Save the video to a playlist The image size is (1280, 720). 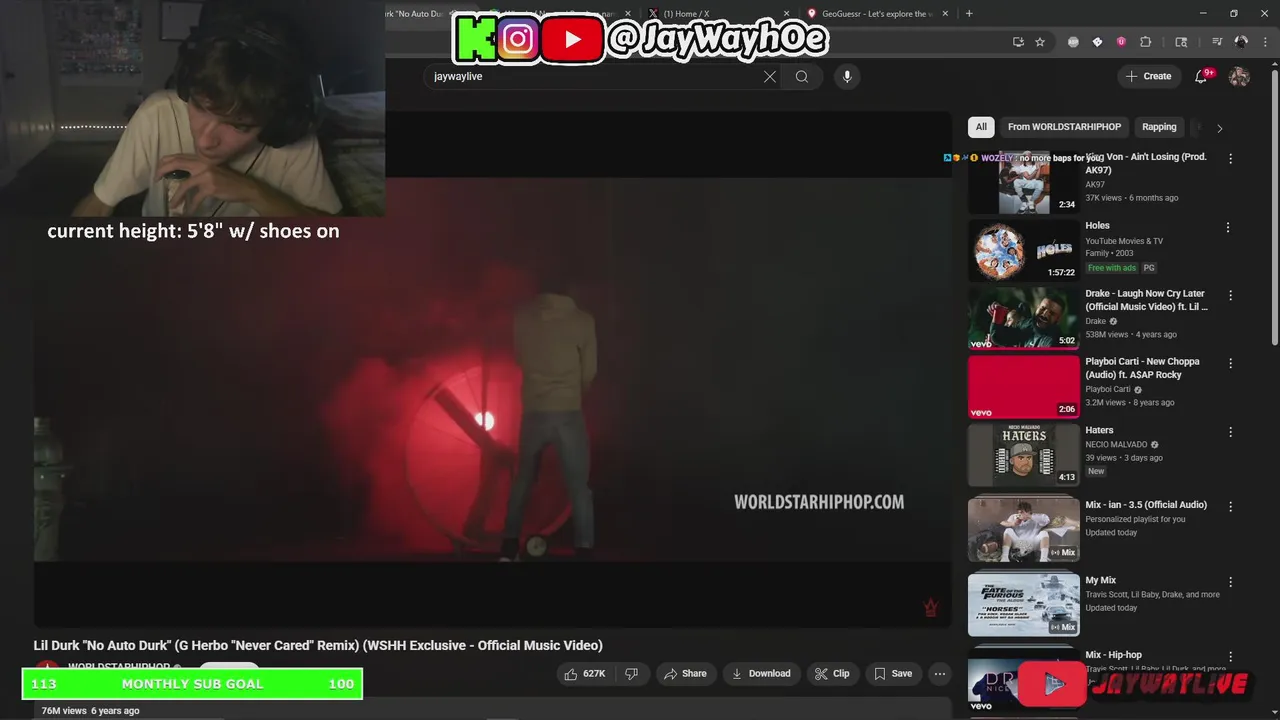(x=893, y=674)
